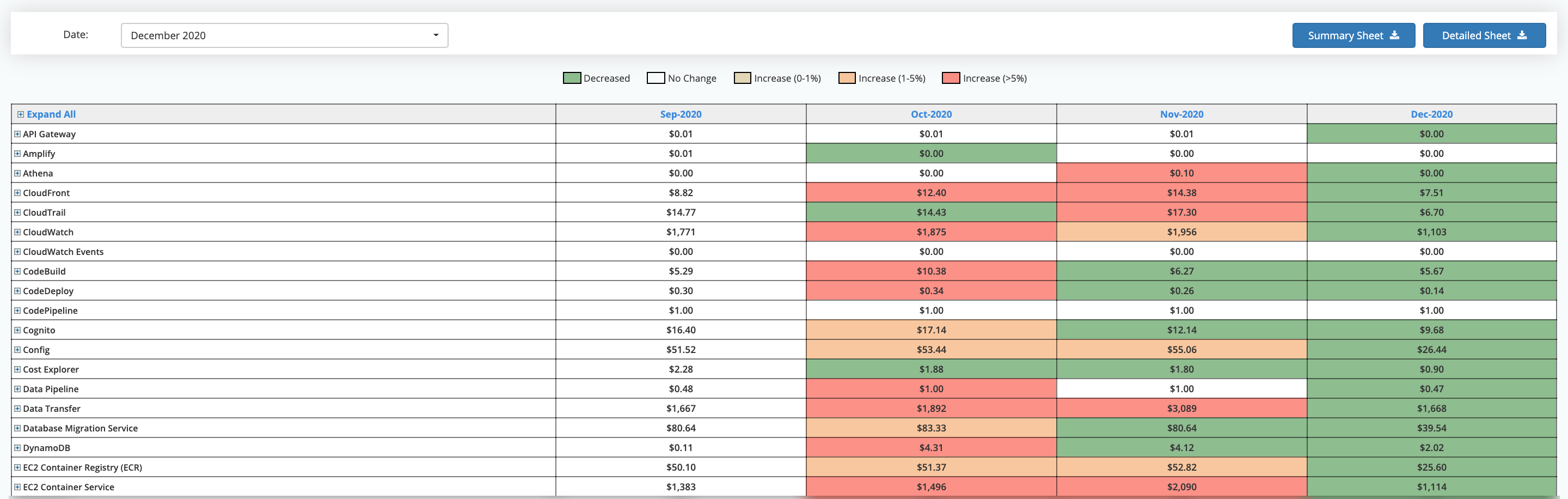
Task: Click the Increase (1-5%) legend swatch
Action: [847, 78]
